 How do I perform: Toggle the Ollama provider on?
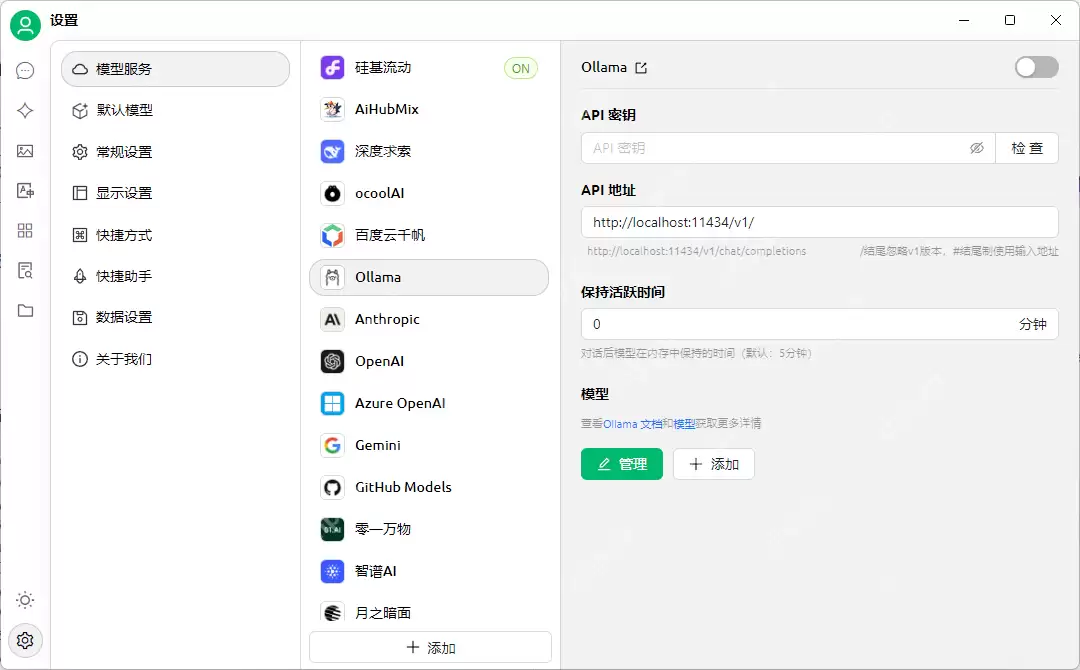[1036, 67]
